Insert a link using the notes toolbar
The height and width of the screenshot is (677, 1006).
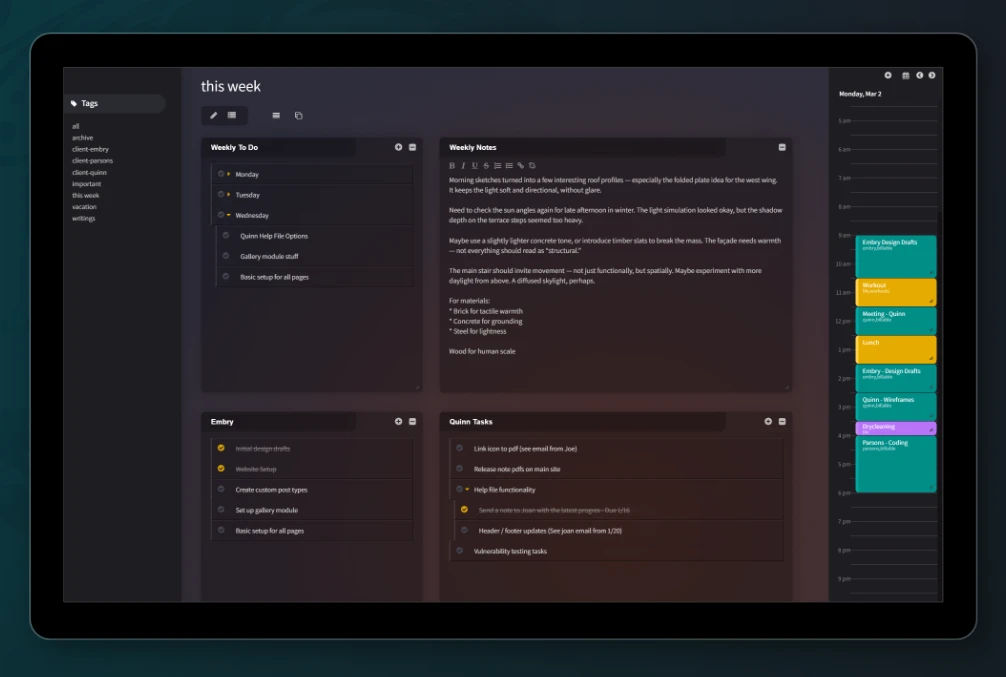click(520, 165)
